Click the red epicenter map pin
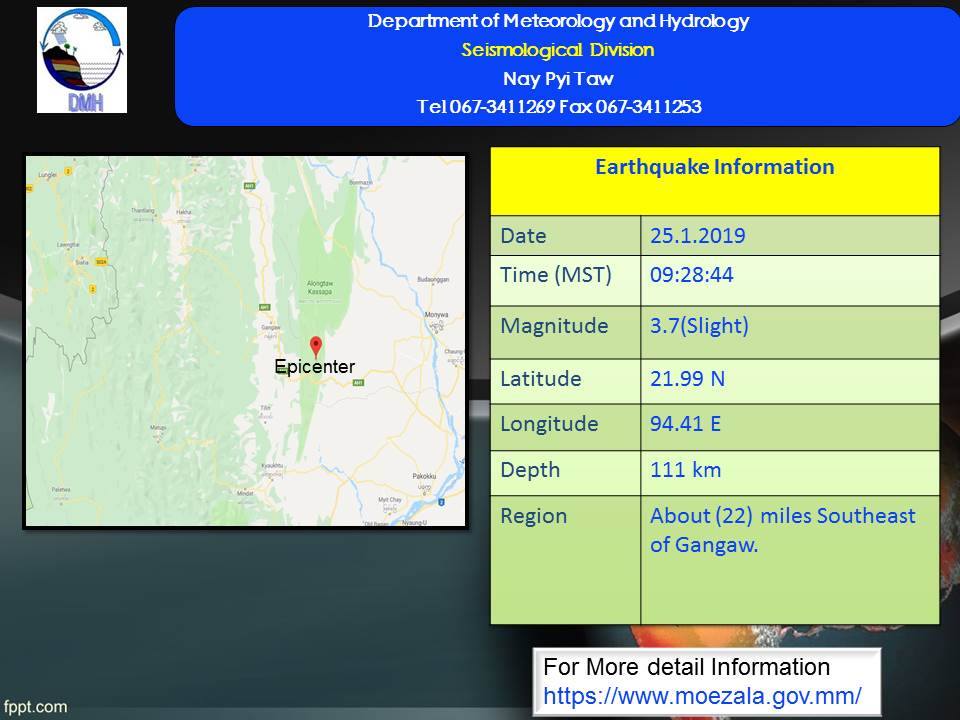Viewport: 960px width, 720px height. click(x=315, y=347)
